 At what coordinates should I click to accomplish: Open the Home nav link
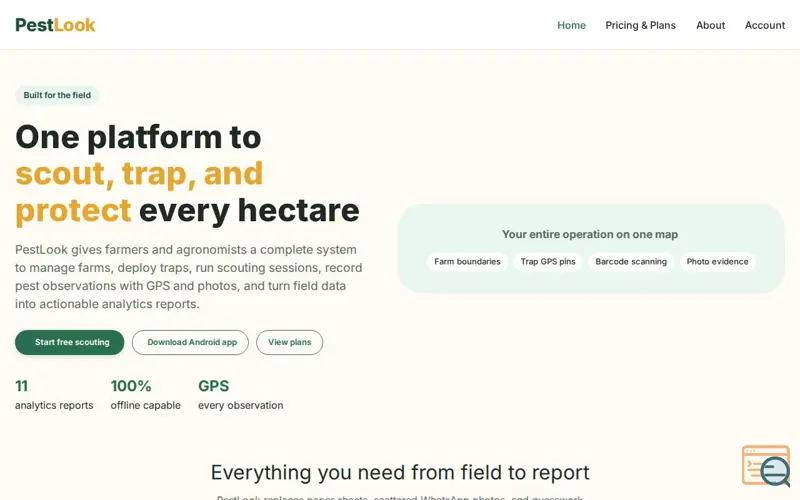click(x=571, y=25)
